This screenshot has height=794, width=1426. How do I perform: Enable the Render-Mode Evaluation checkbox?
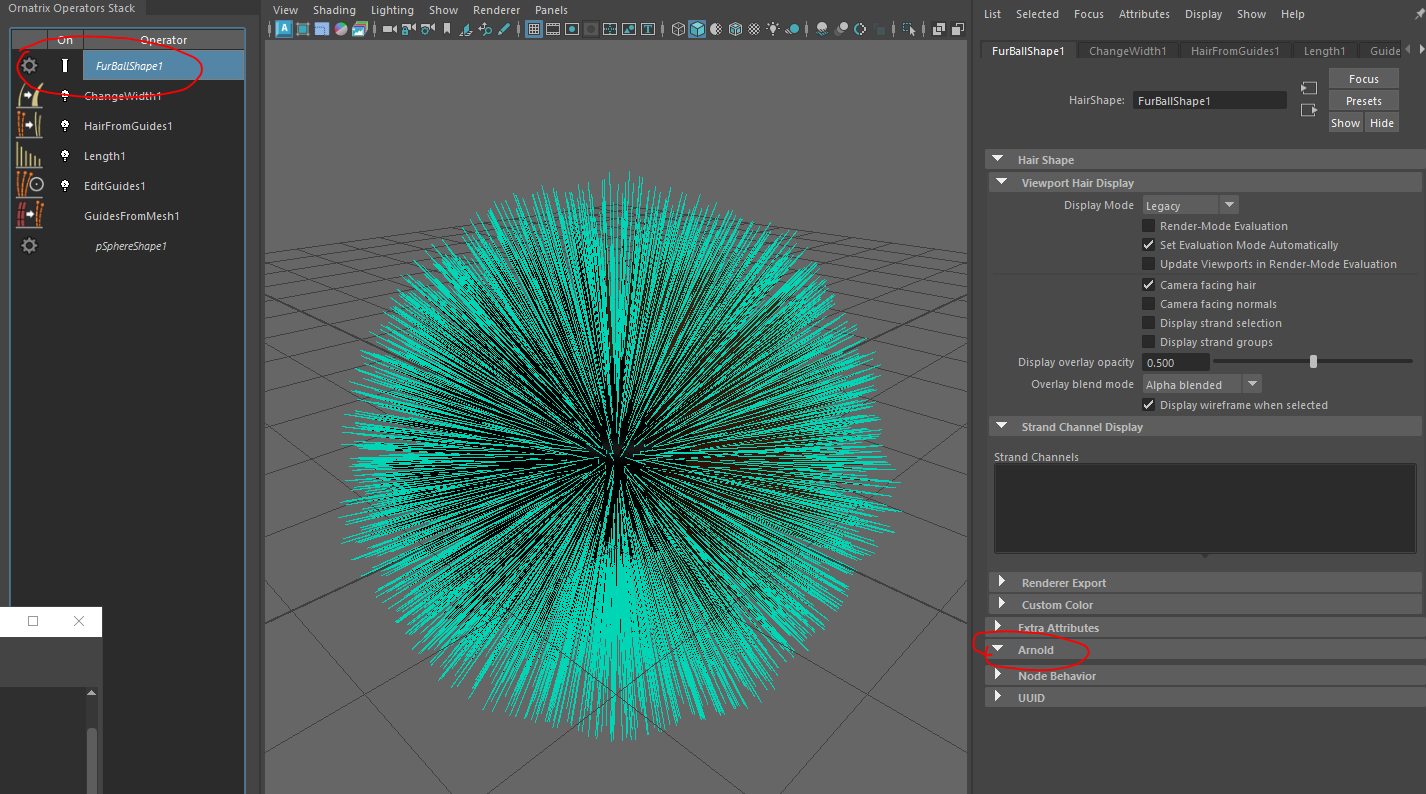coord(1149,226)
